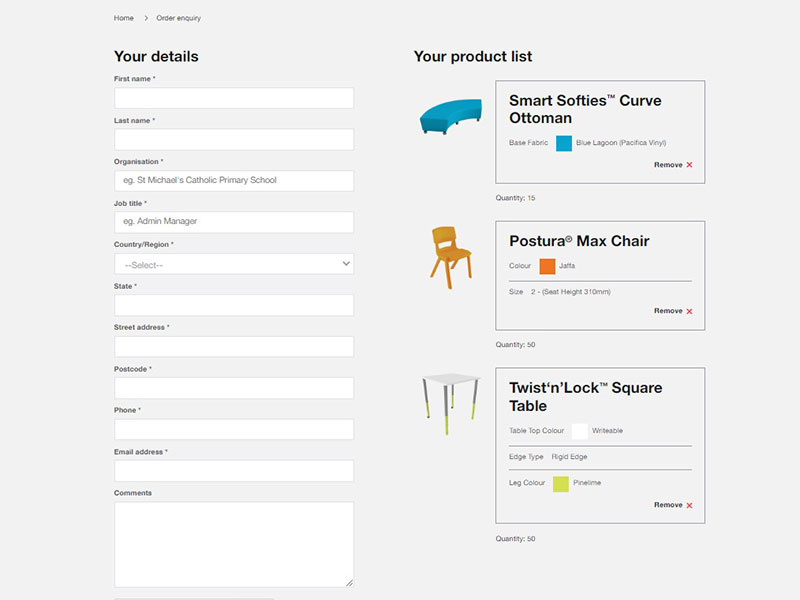
Task: Click the 'Blue Lagoon (Pacifica Vinyl)' text
Action: point(621,143)
